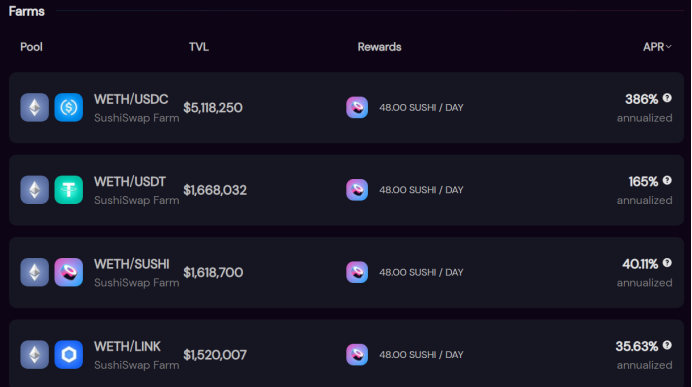Open the WETH/LINK farm pool name
Screen dimensions: 692x387
point(127,347)
